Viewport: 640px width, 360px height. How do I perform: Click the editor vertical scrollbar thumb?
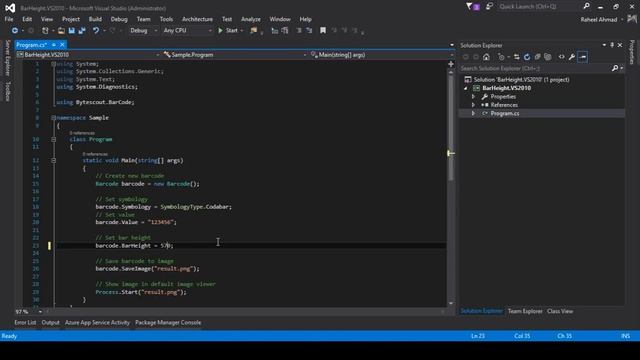pyautogui.click(x=451, y=127)
